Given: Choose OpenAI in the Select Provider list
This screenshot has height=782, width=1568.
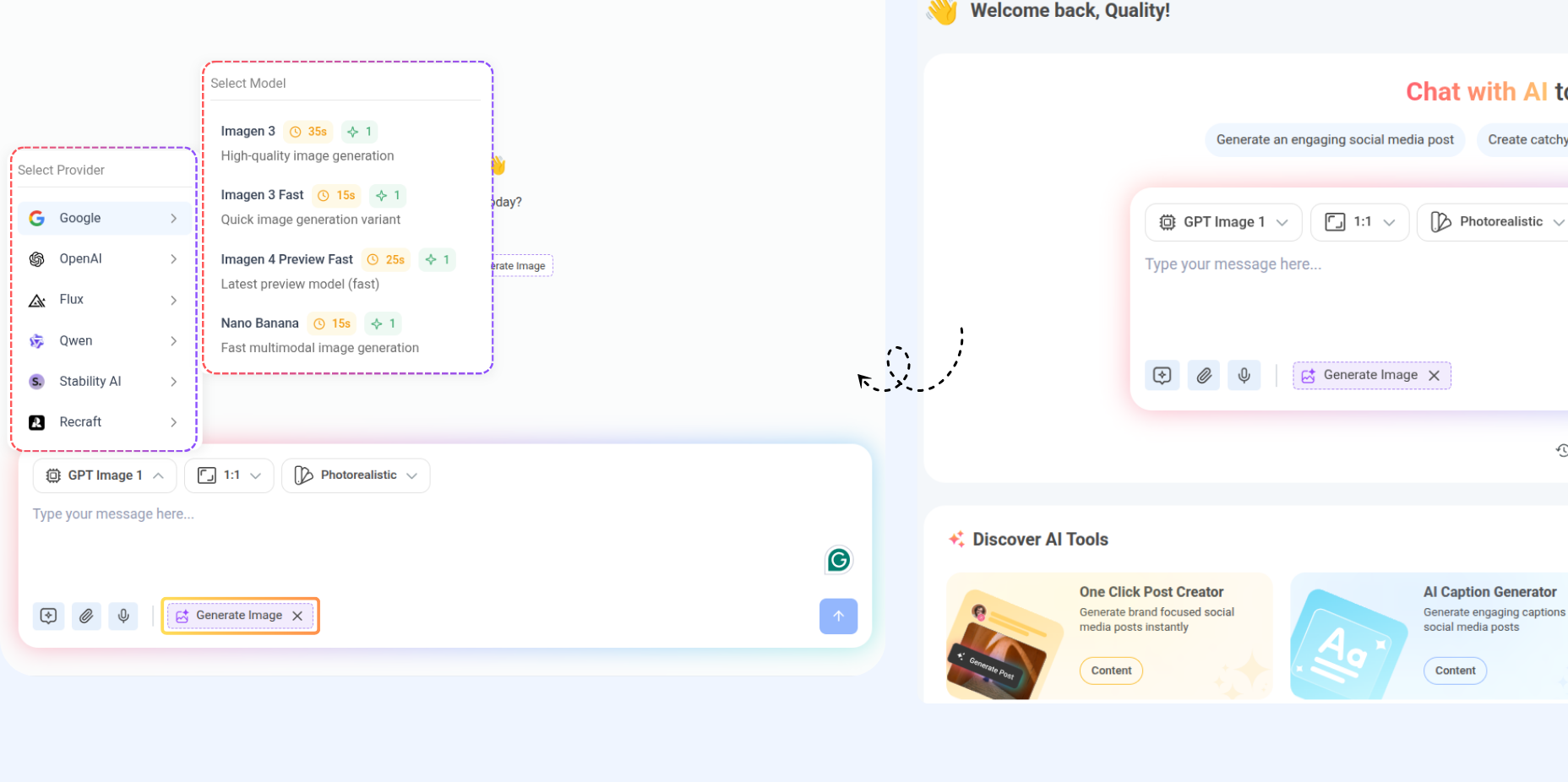Looking at the screenshot, I should (104, 258).
